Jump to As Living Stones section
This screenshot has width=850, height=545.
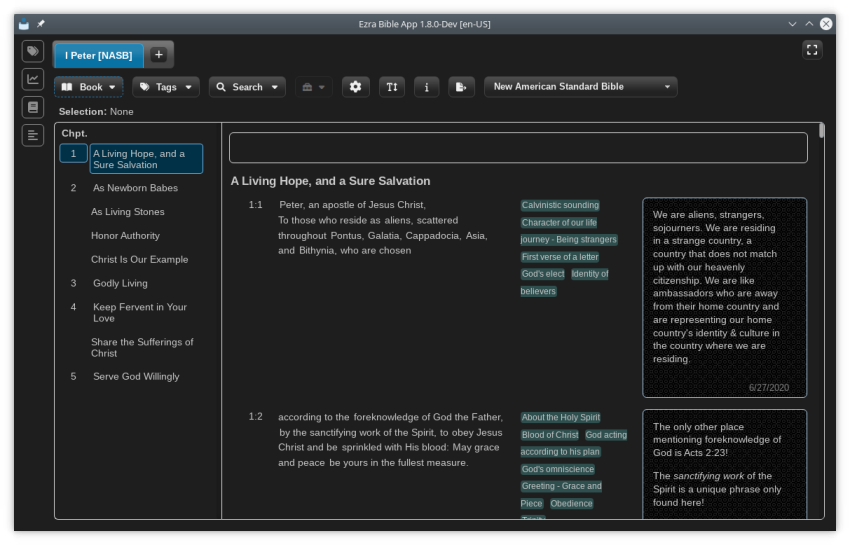(x=127, y=212)
